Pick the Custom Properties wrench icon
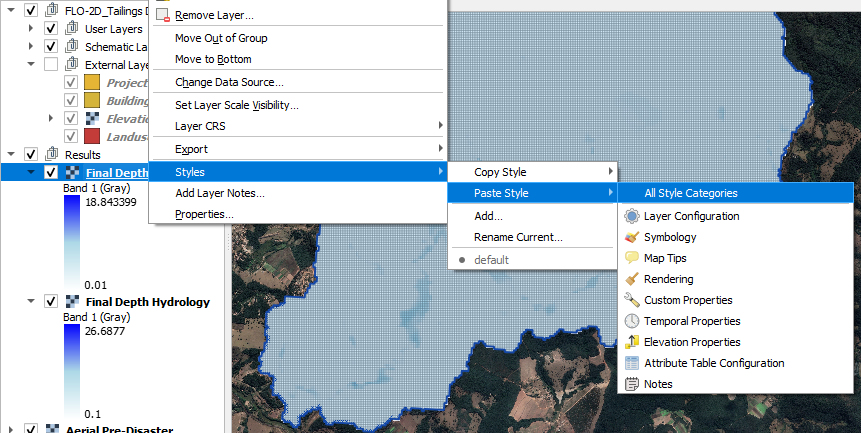861x433 pixels. (x=631, y=300)
